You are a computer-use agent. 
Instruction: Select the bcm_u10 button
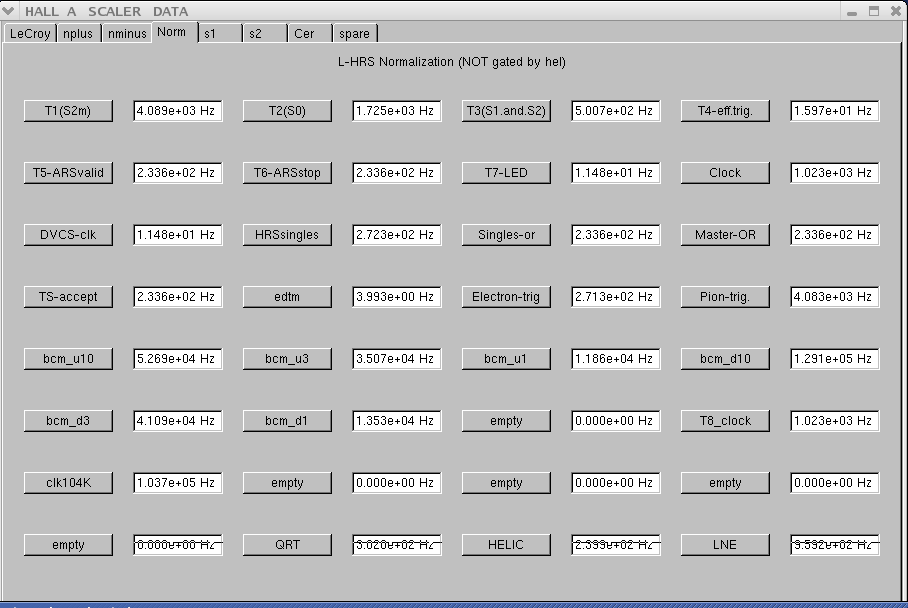point(68,358)
